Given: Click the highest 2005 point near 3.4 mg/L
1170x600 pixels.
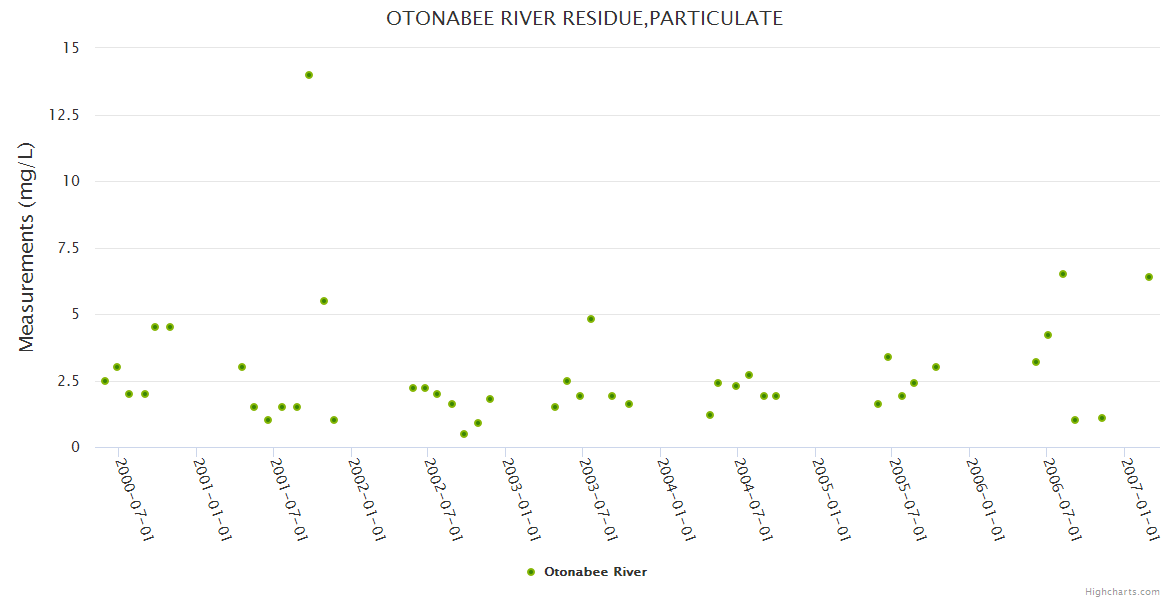Looking at the screenshot, I should [x=888, y=357].
